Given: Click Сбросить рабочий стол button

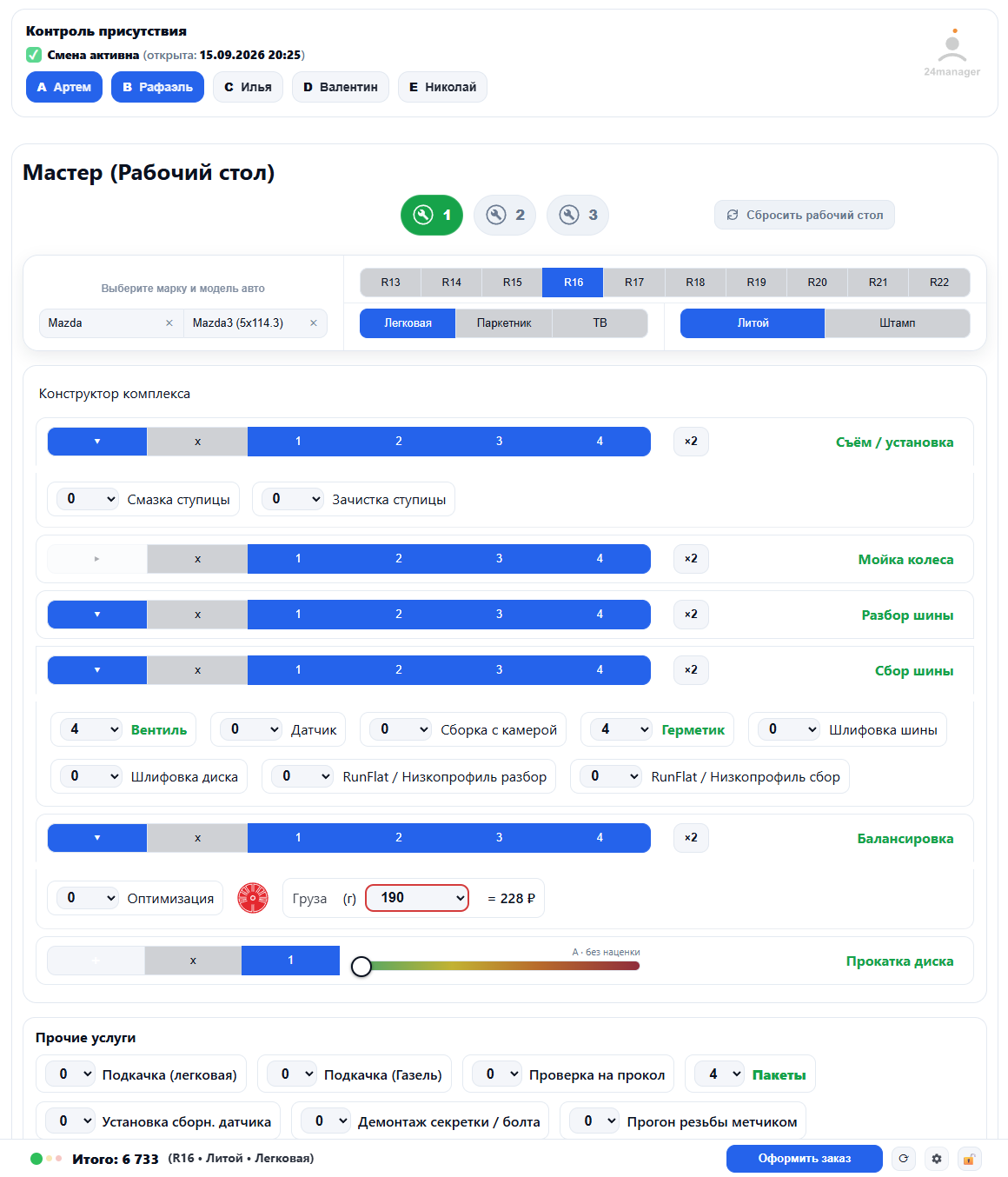Looking at the screenshot, I should click(x=805, y=215).
